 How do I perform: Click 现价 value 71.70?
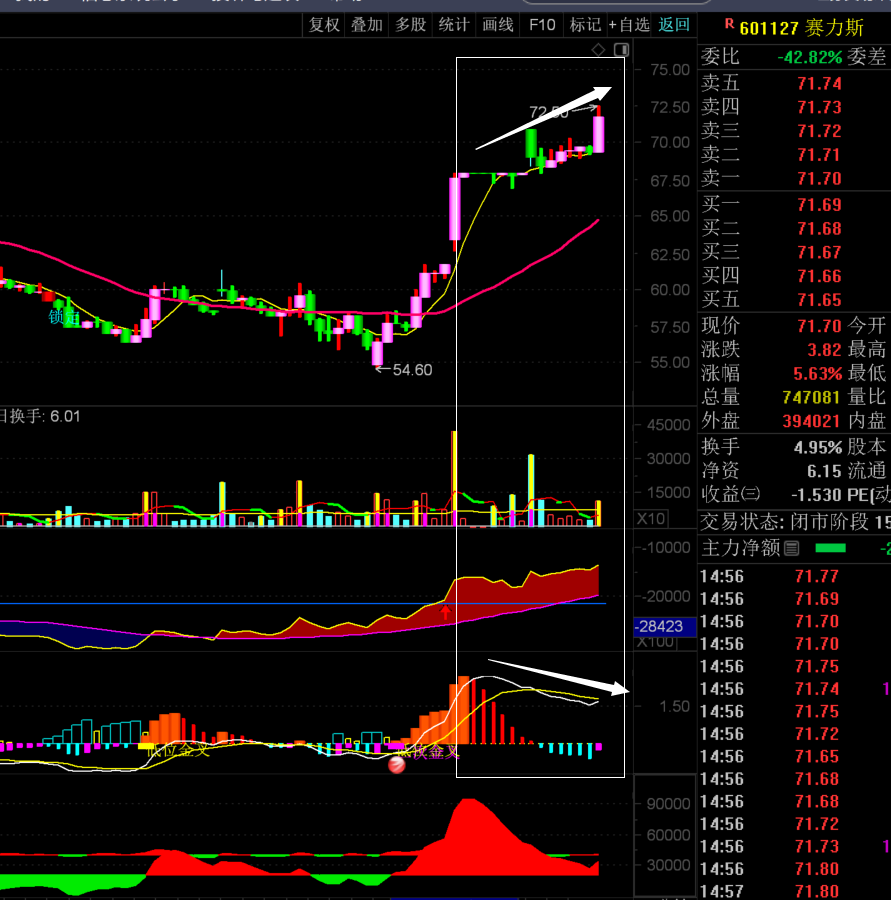[819, 327]
